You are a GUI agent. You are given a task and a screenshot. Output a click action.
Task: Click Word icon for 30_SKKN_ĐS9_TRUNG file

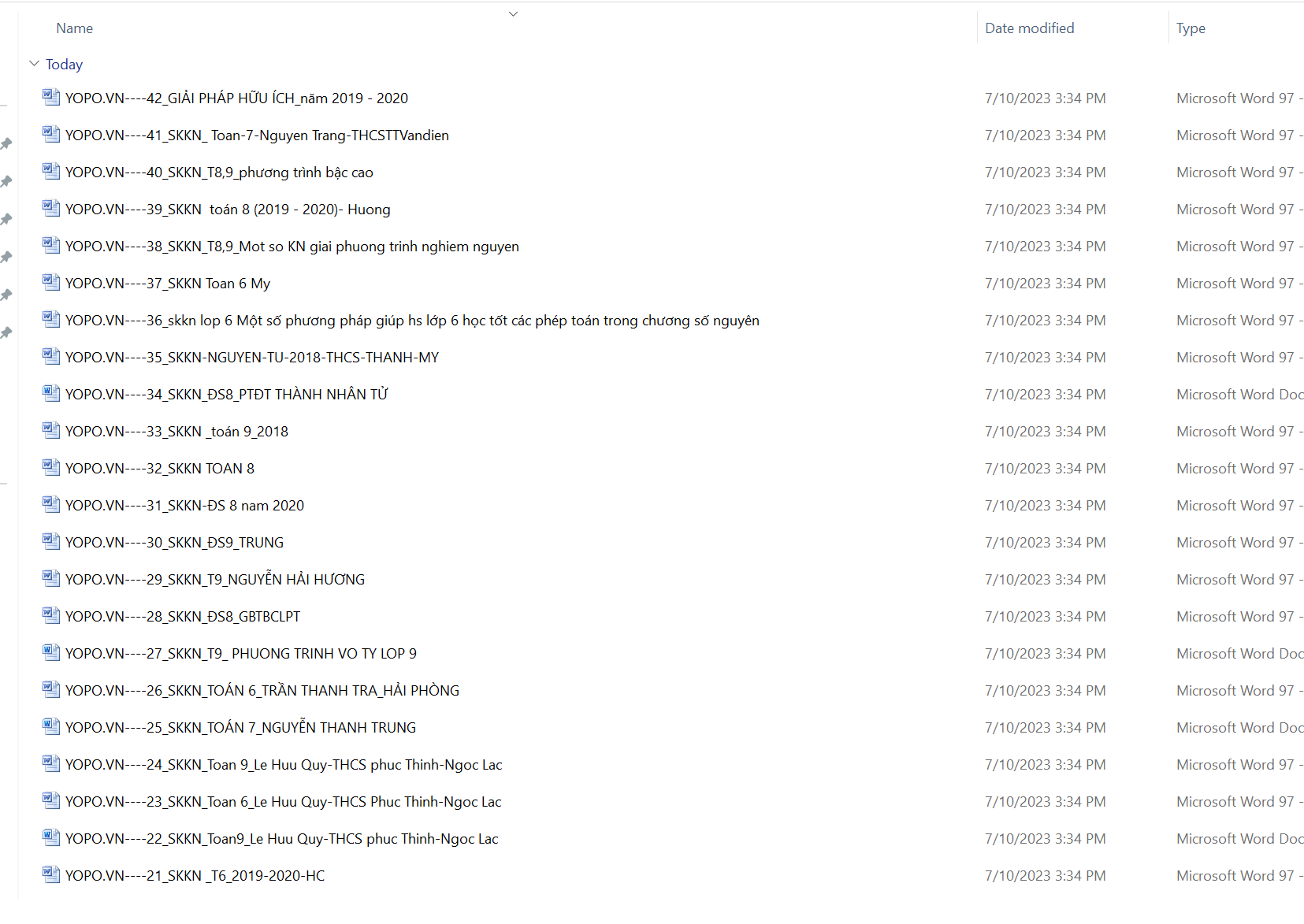click(51, 542)
